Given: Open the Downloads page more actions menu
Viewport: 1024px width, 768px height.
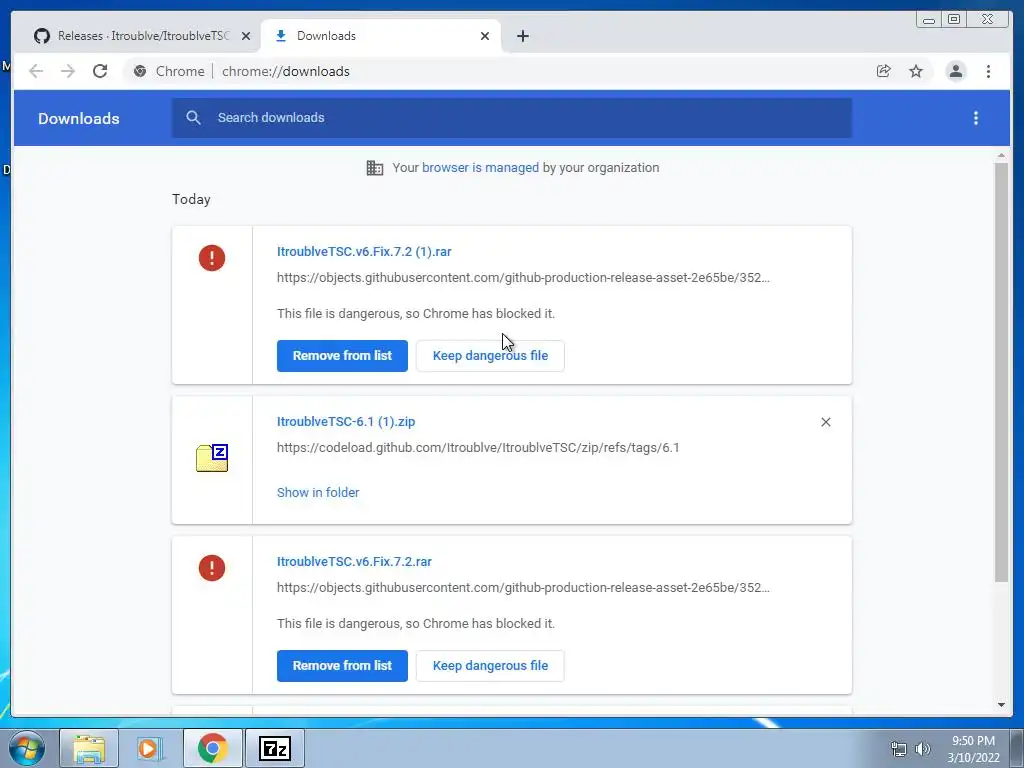Looking at the screenshot, I should pyautogui.click(x=976, y=118).
